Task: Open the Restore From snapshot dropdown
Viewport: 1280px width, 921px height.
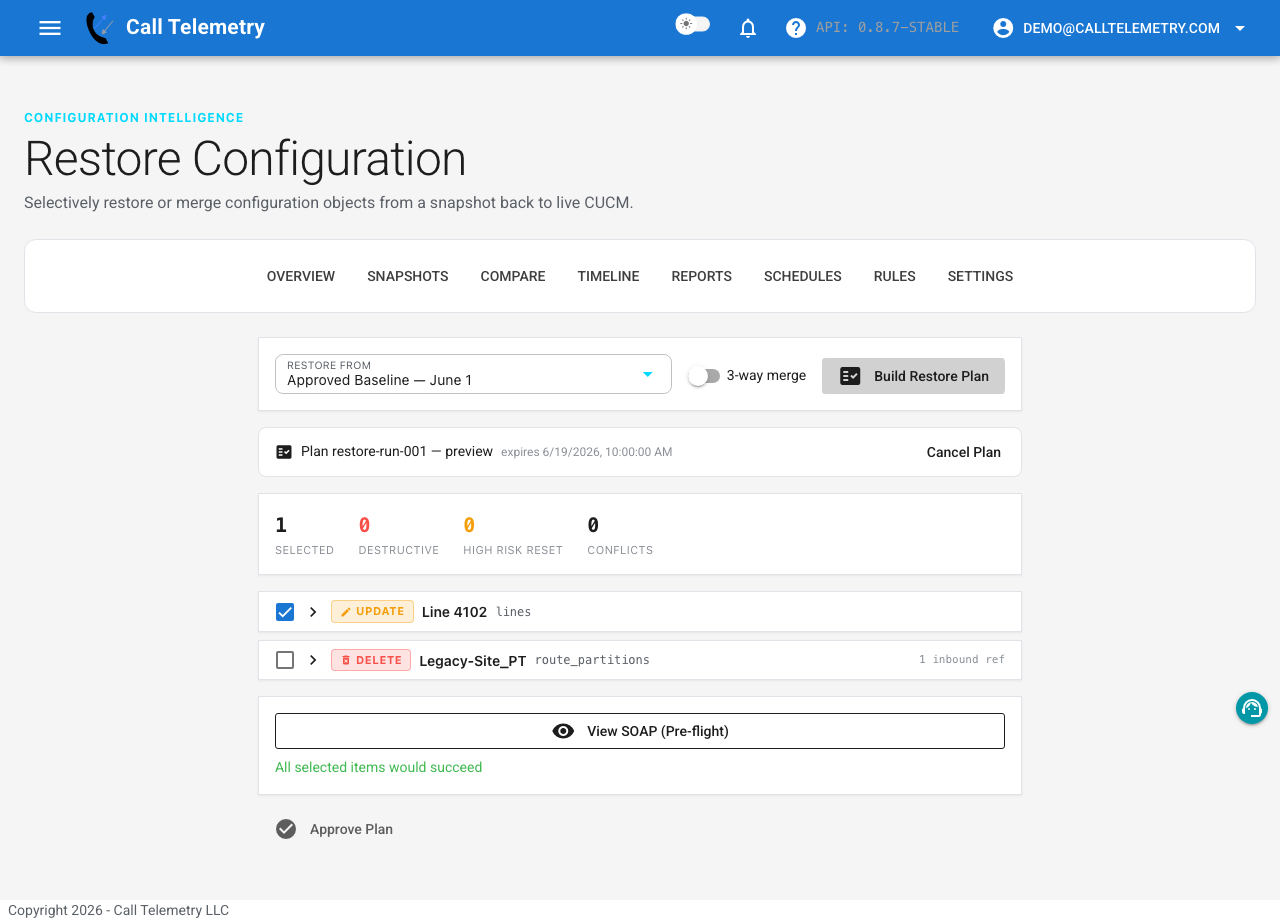Action: (x=473, y=374)
